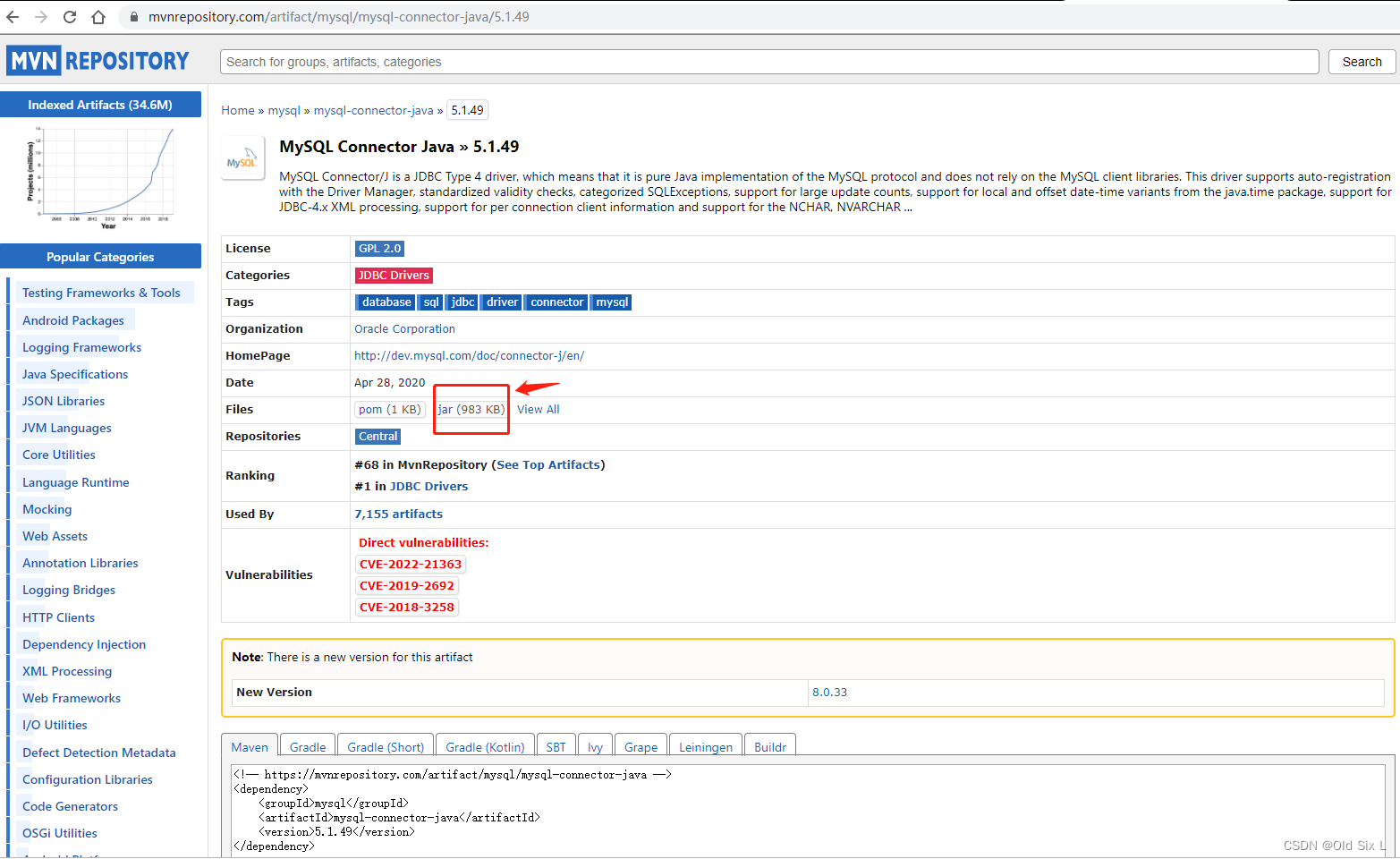
Task: Click the browser forward arrow
Action: pos(41,17)
